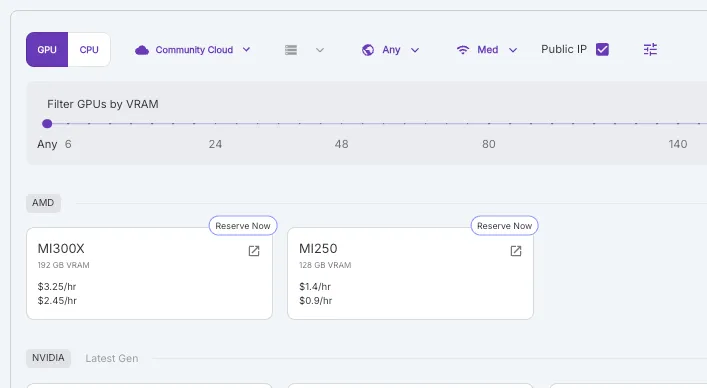Select the MI250 GPU card
Screen dimensions: 707x388
point(410,274)
